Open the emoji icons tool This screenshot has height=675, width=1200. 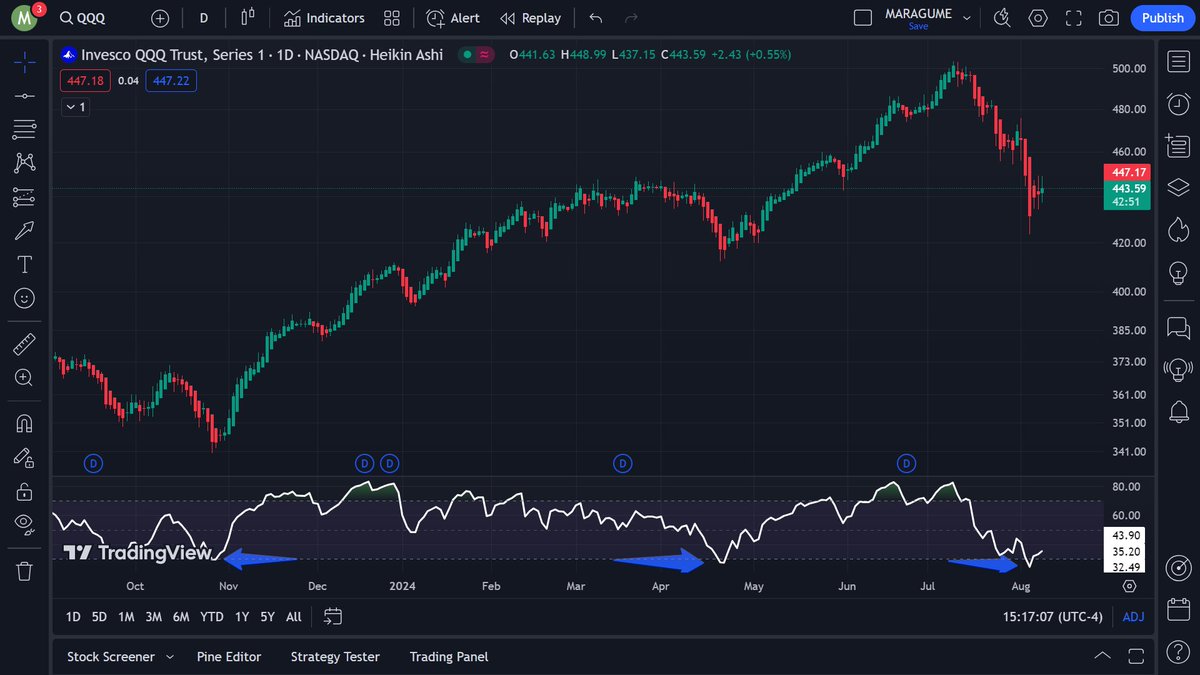[x=25, y=298]
